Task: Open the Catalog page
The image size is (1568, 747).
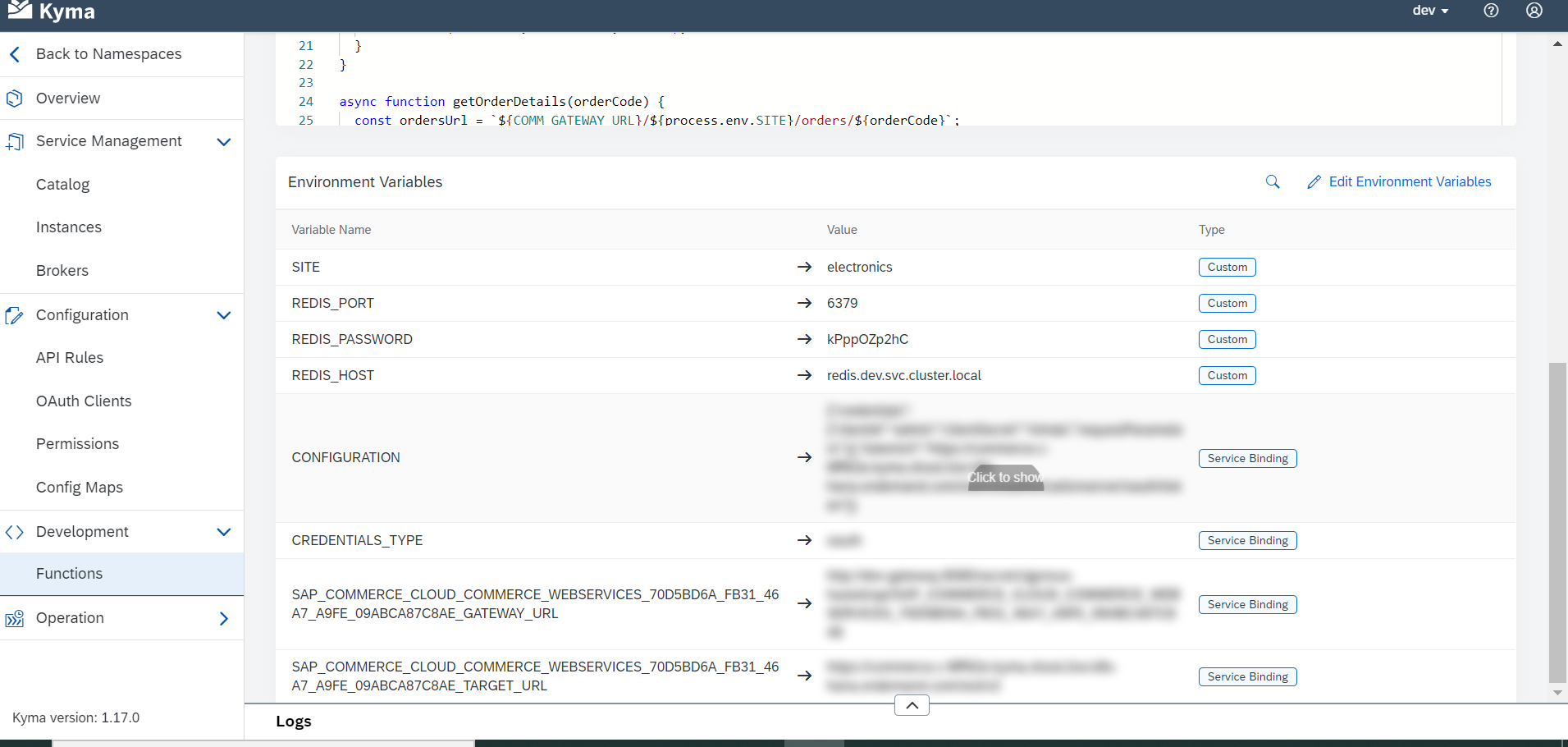Action: click(x=63, y=184)
